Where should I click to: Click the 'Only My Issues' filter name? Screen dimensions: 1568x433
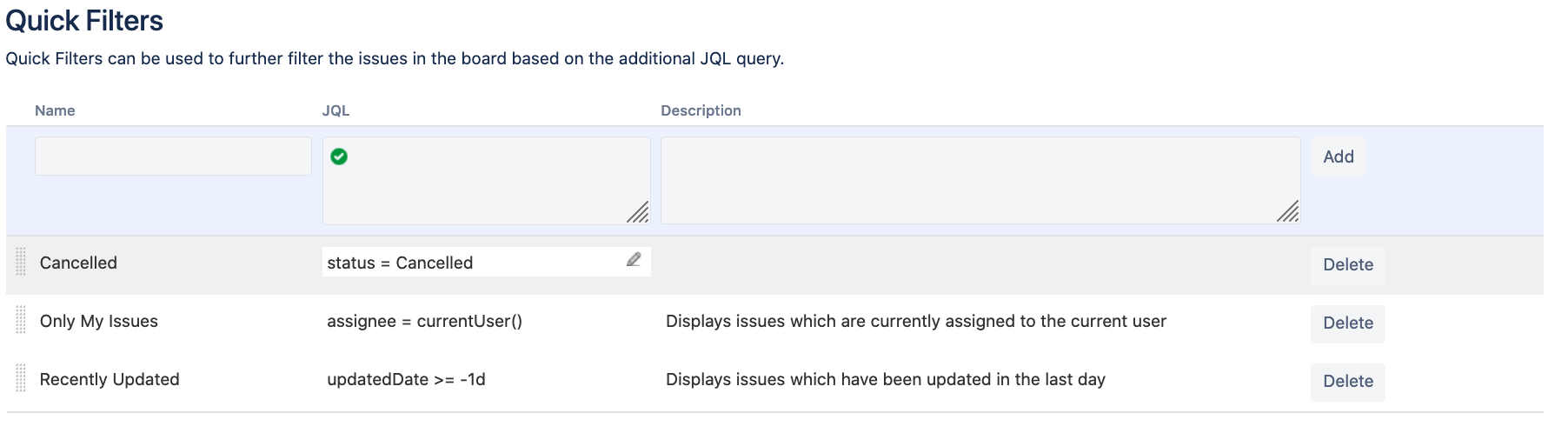tap(99, 321)
